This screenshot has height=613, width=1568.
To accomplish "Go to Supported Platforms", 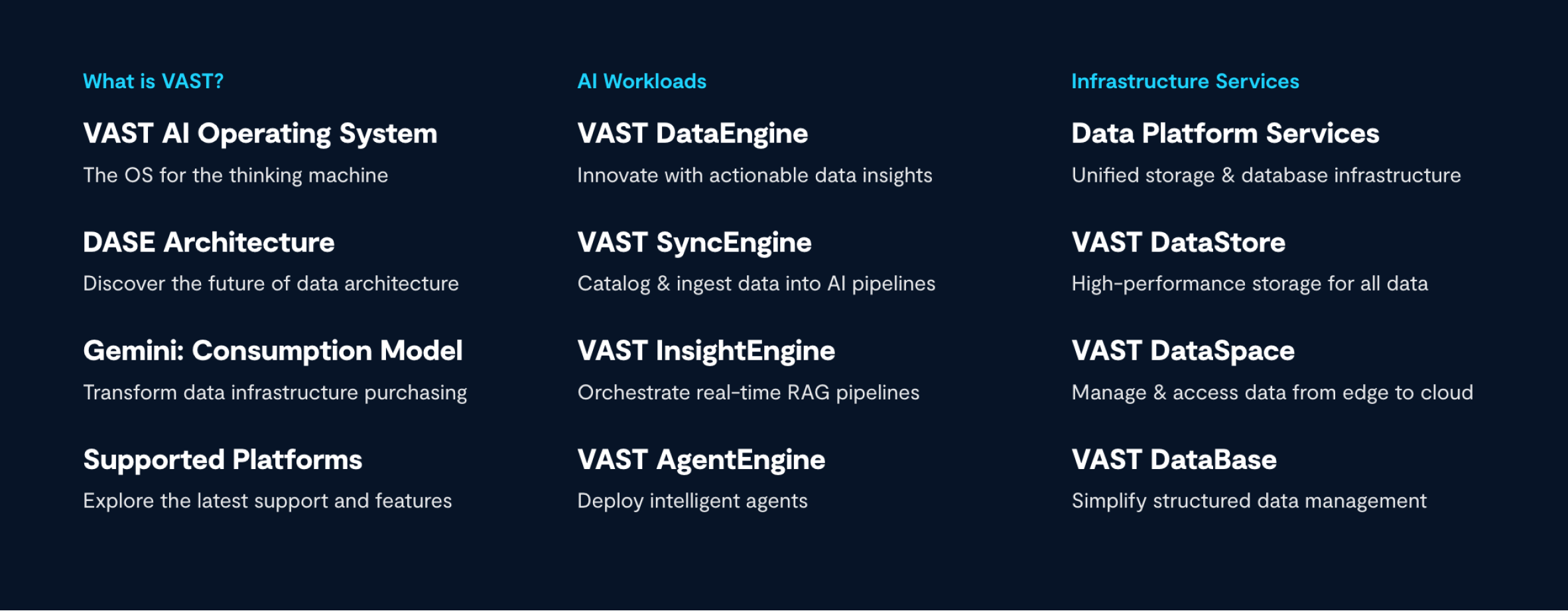I will (223, 460).
